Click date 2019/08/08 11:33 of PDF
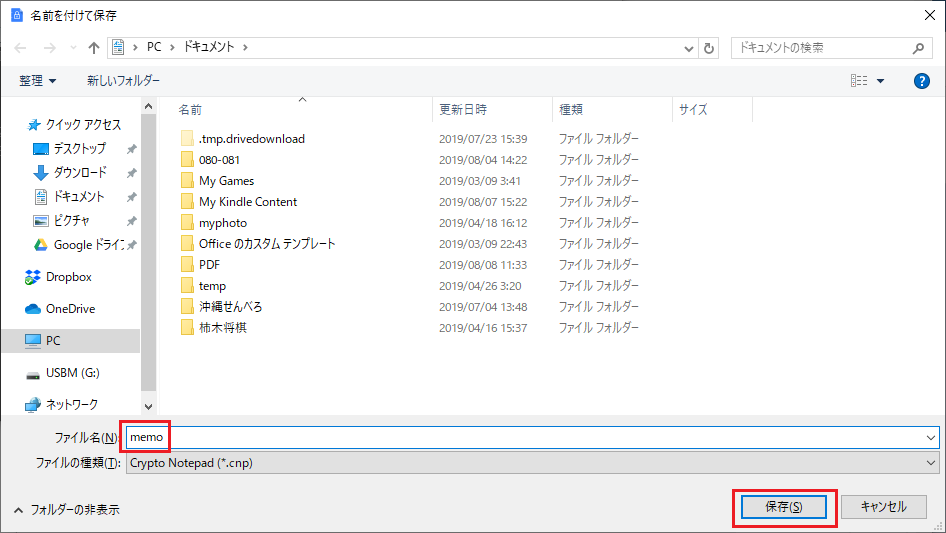Image resolution: width=946 pixels, height=533 pixels. point(483,265)
